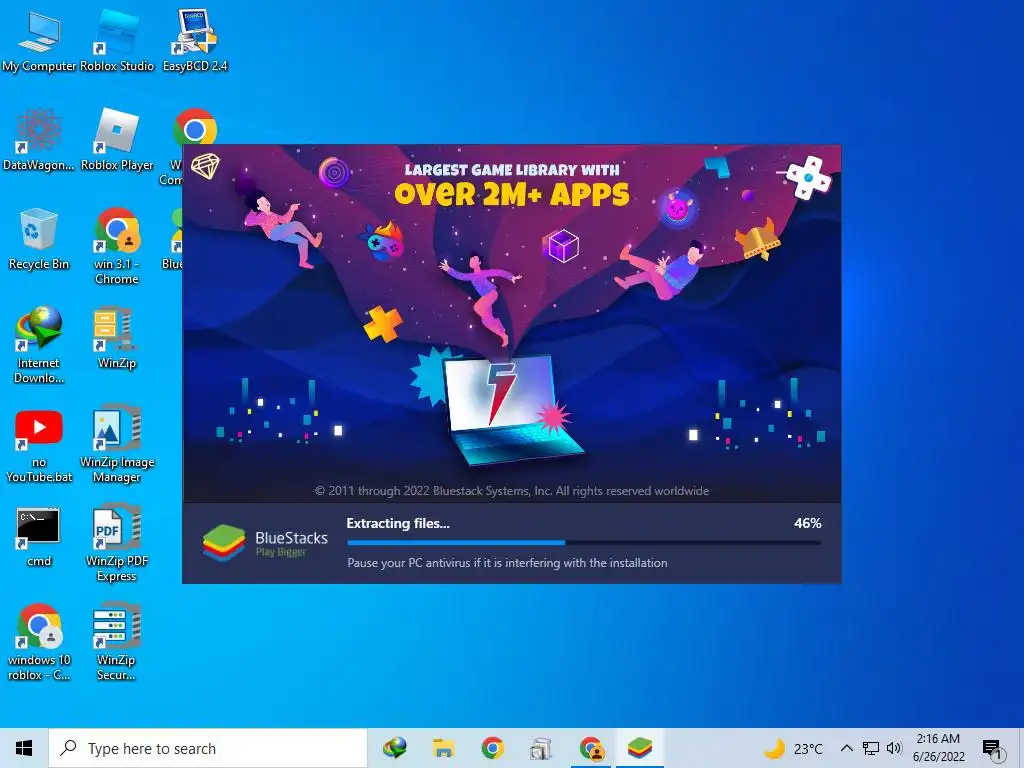Open My Computer desktop icon
This screenshot has height=768, width=1024.
pos(39,40)
